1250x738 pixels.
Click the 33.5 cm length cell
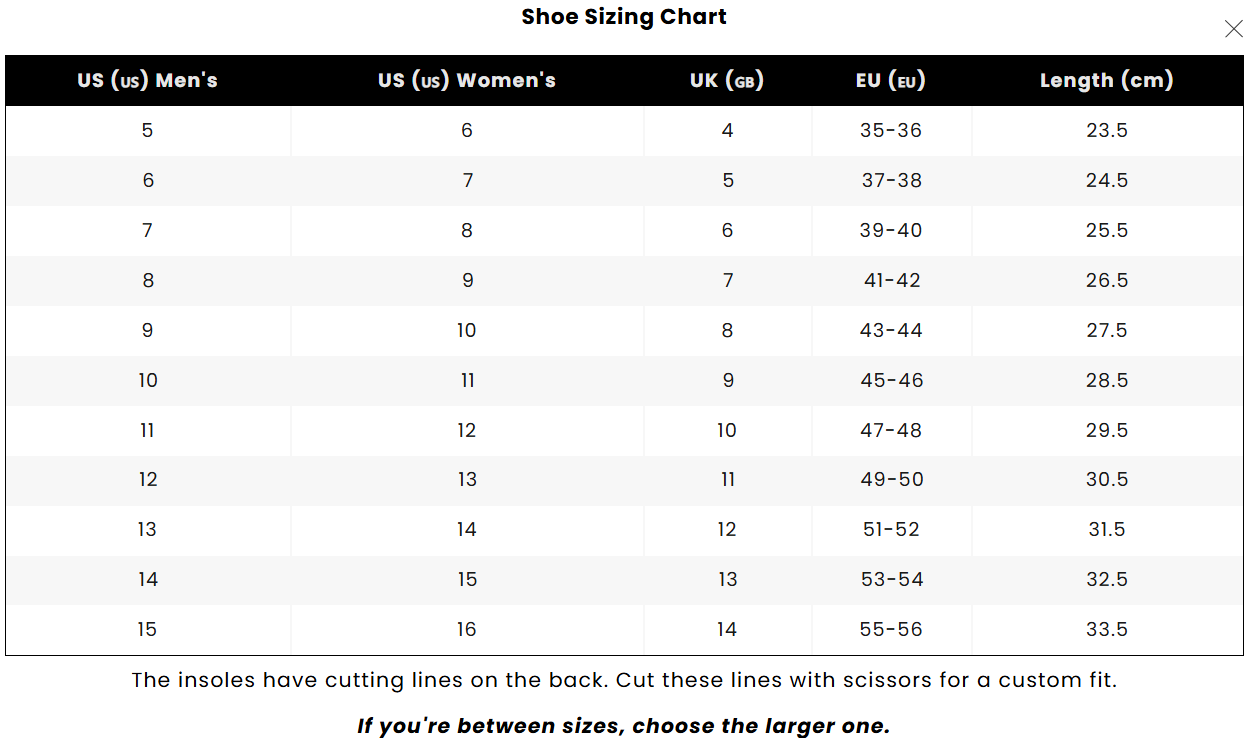(x=1107, y=629)
